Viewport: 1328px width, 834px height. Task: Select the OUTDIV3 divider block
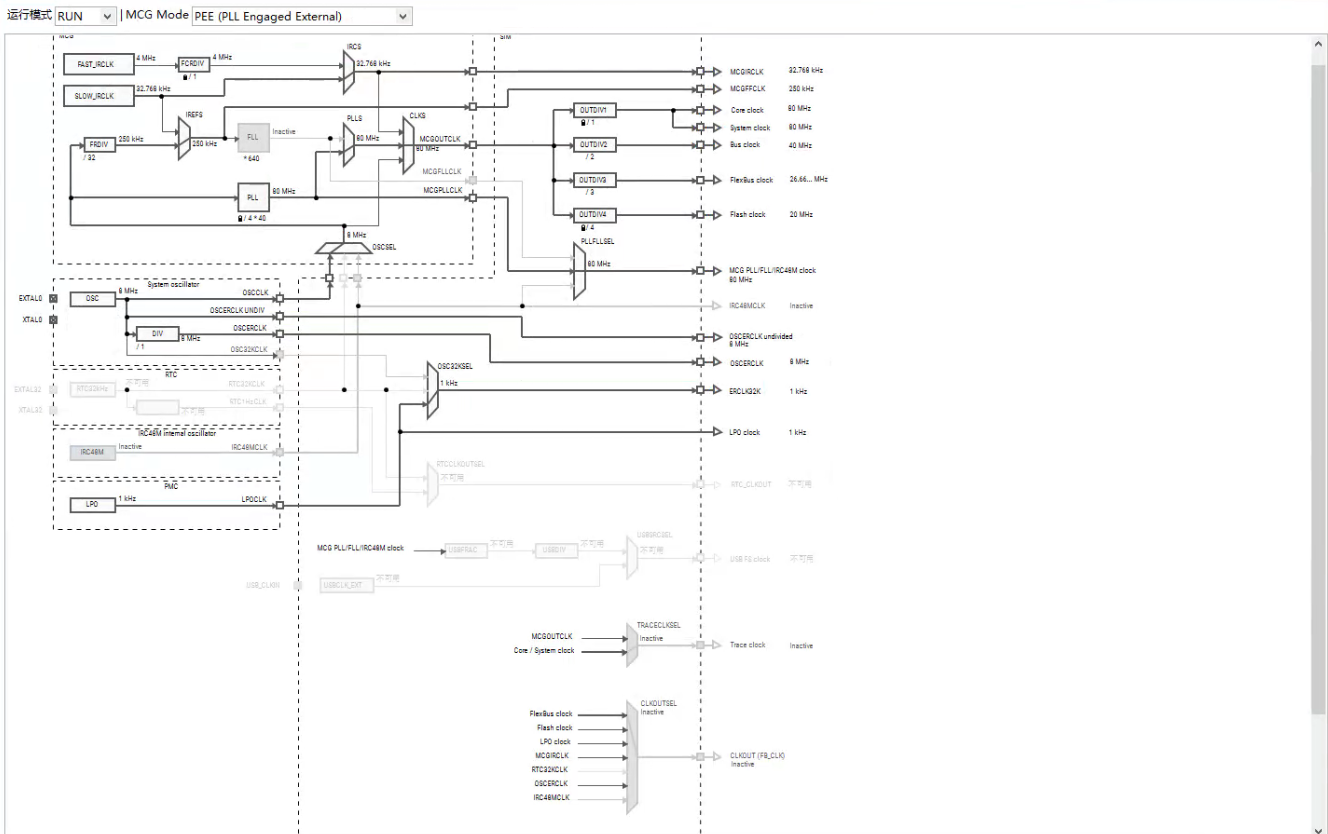coord(596,180)
